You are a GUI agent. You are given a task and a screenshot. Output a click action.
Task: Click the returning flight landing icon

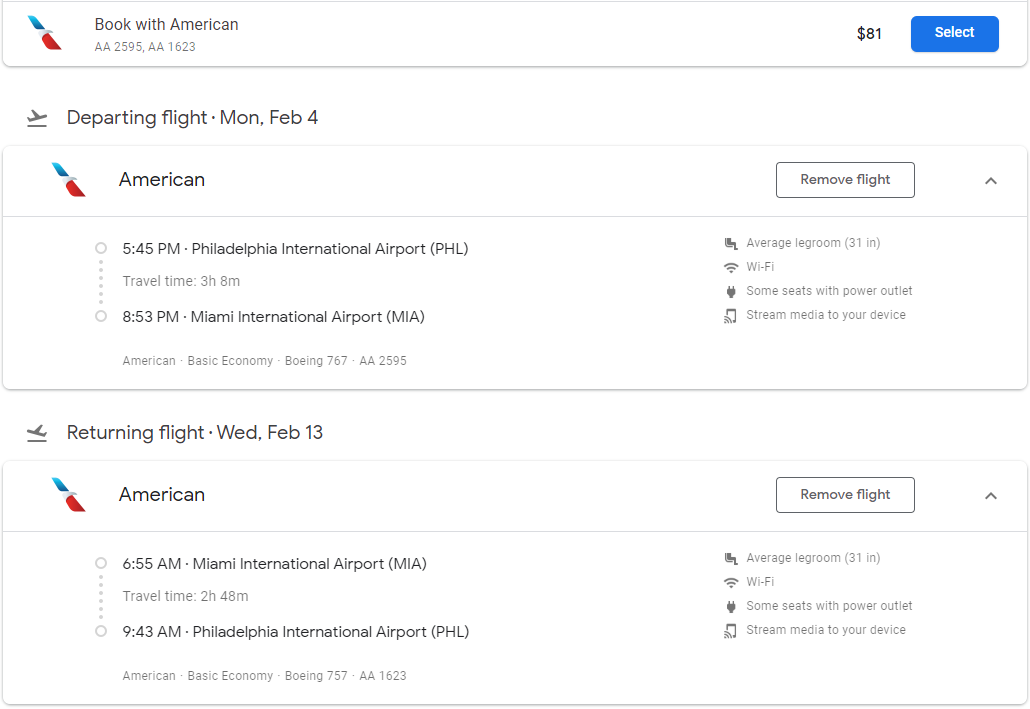coord(37,433)
